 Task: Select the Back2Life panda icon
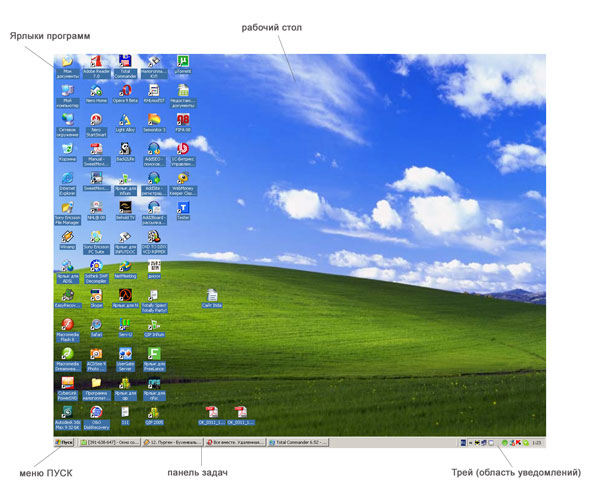[125, 152]
